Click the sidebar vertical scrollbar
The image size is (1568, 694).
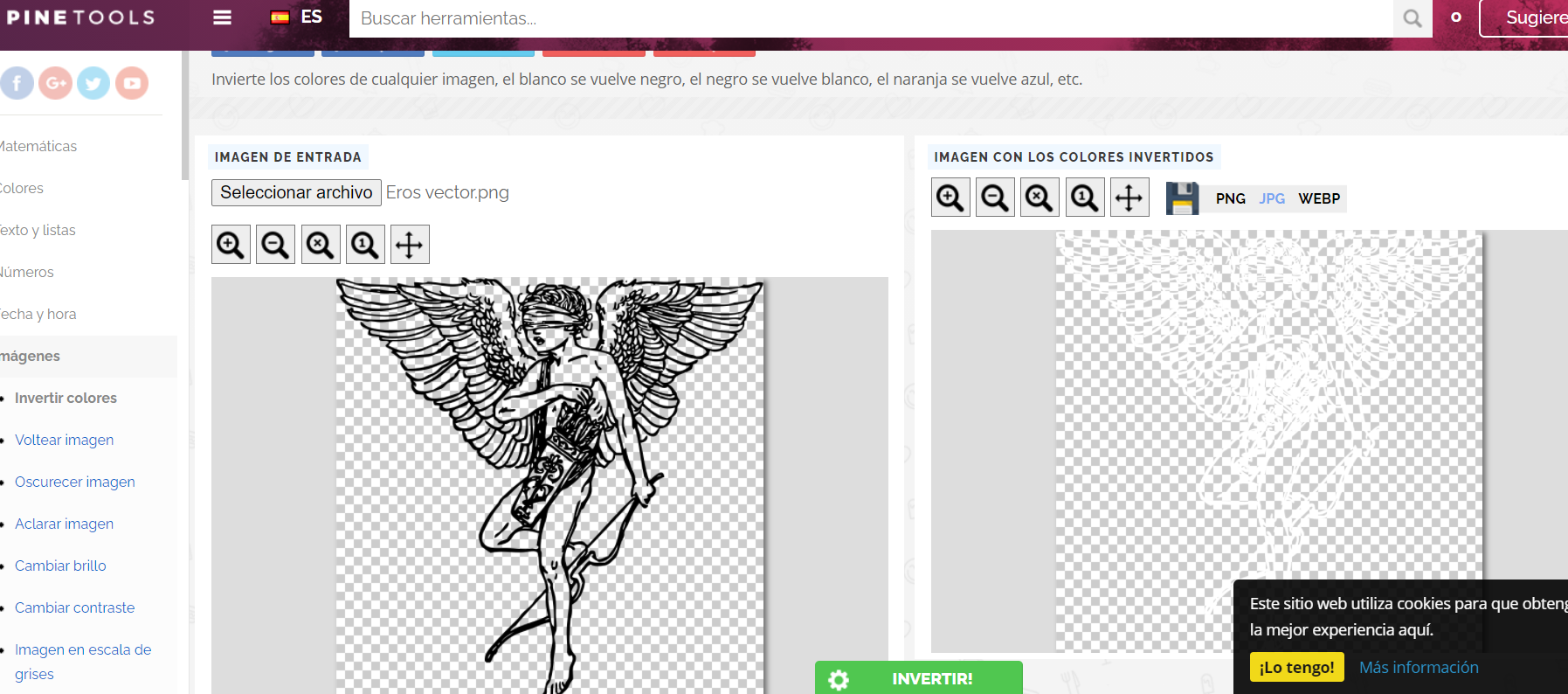[x=184, y=114]
